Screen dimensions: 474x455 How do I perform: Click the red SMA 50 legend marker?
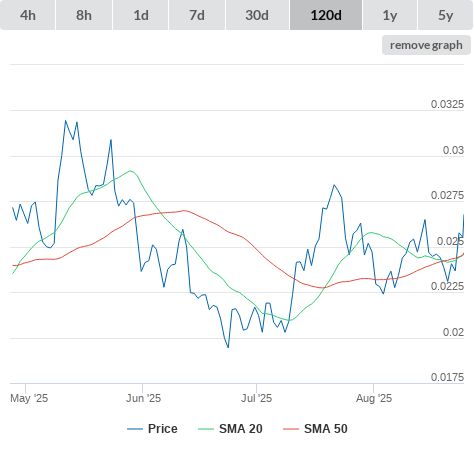pyautogui.click(x=291, y=429)
